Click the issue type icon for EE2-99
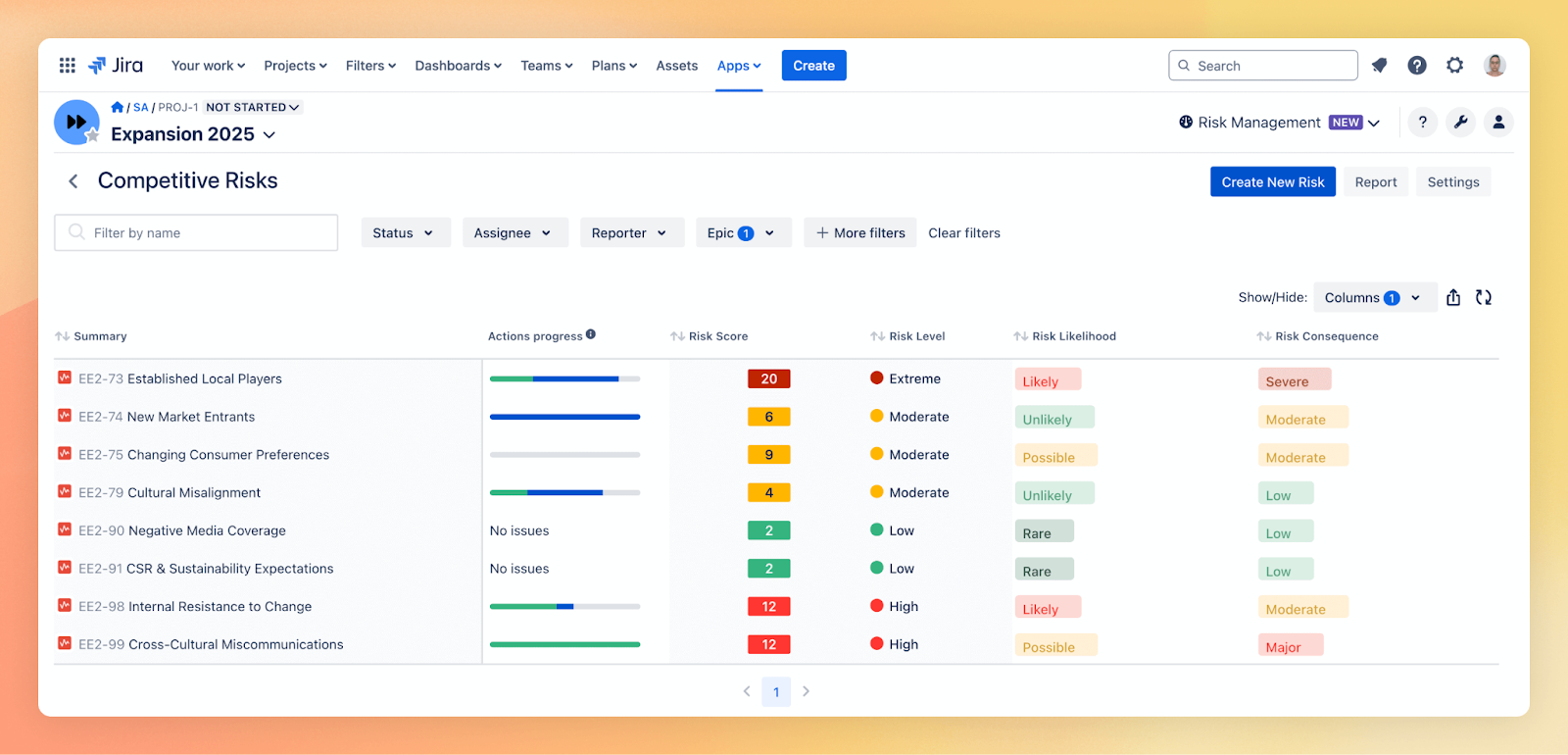 [x=65, y=643]
